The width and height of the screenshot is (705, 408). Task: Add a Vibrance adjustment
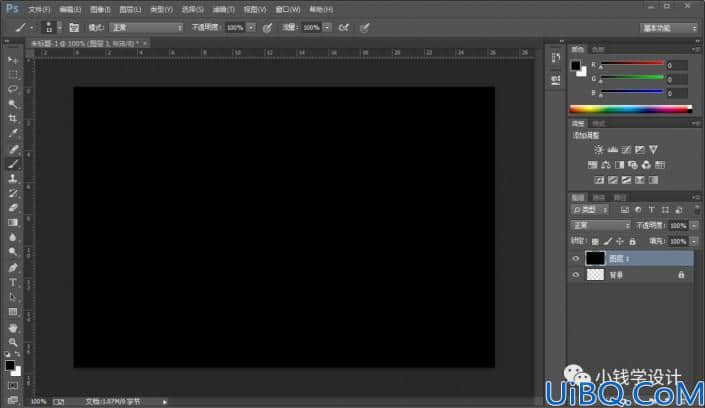653,149
